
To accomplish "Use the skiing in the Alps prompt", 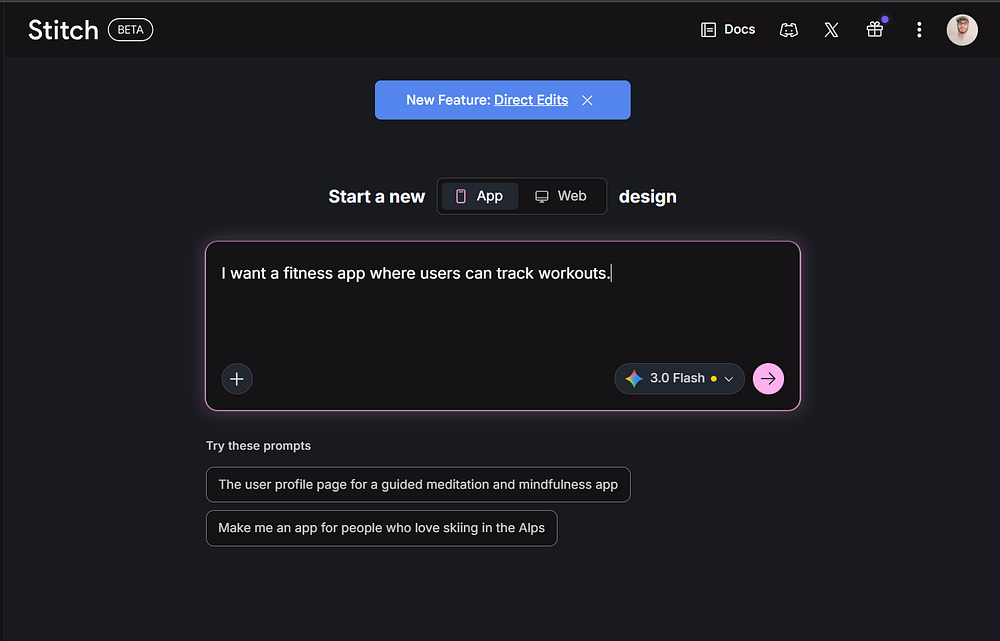I will 381,528.
